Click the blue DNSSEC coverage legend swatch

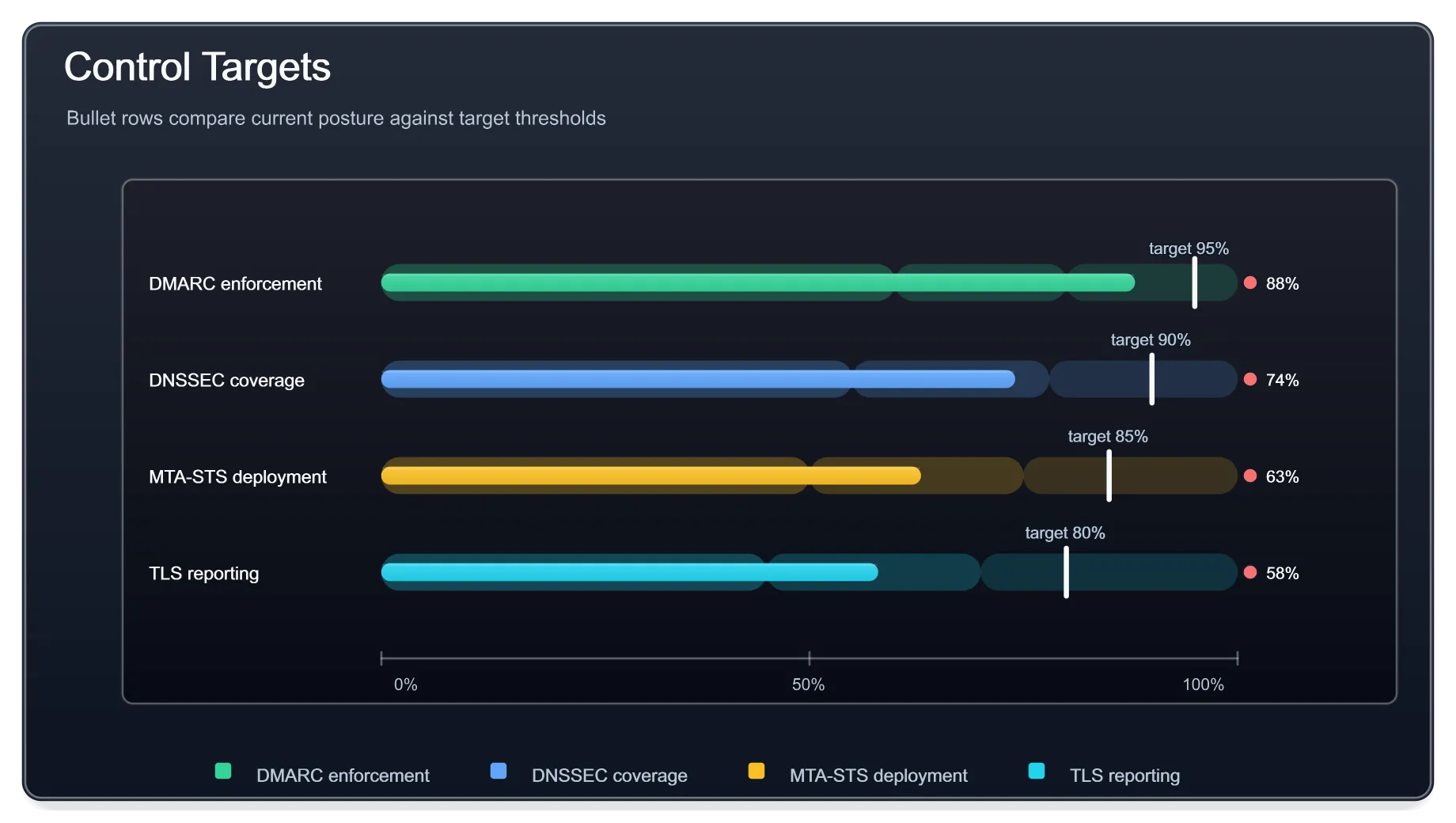[499, 771]
